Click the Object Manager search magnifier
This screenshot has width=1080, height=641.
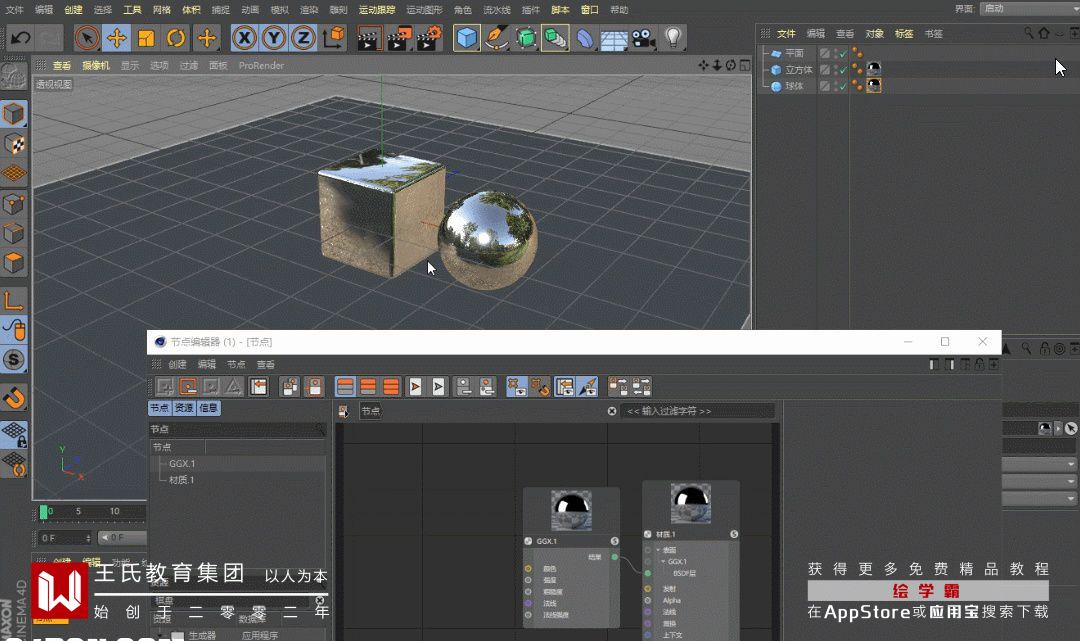[x=1028, y=32]
